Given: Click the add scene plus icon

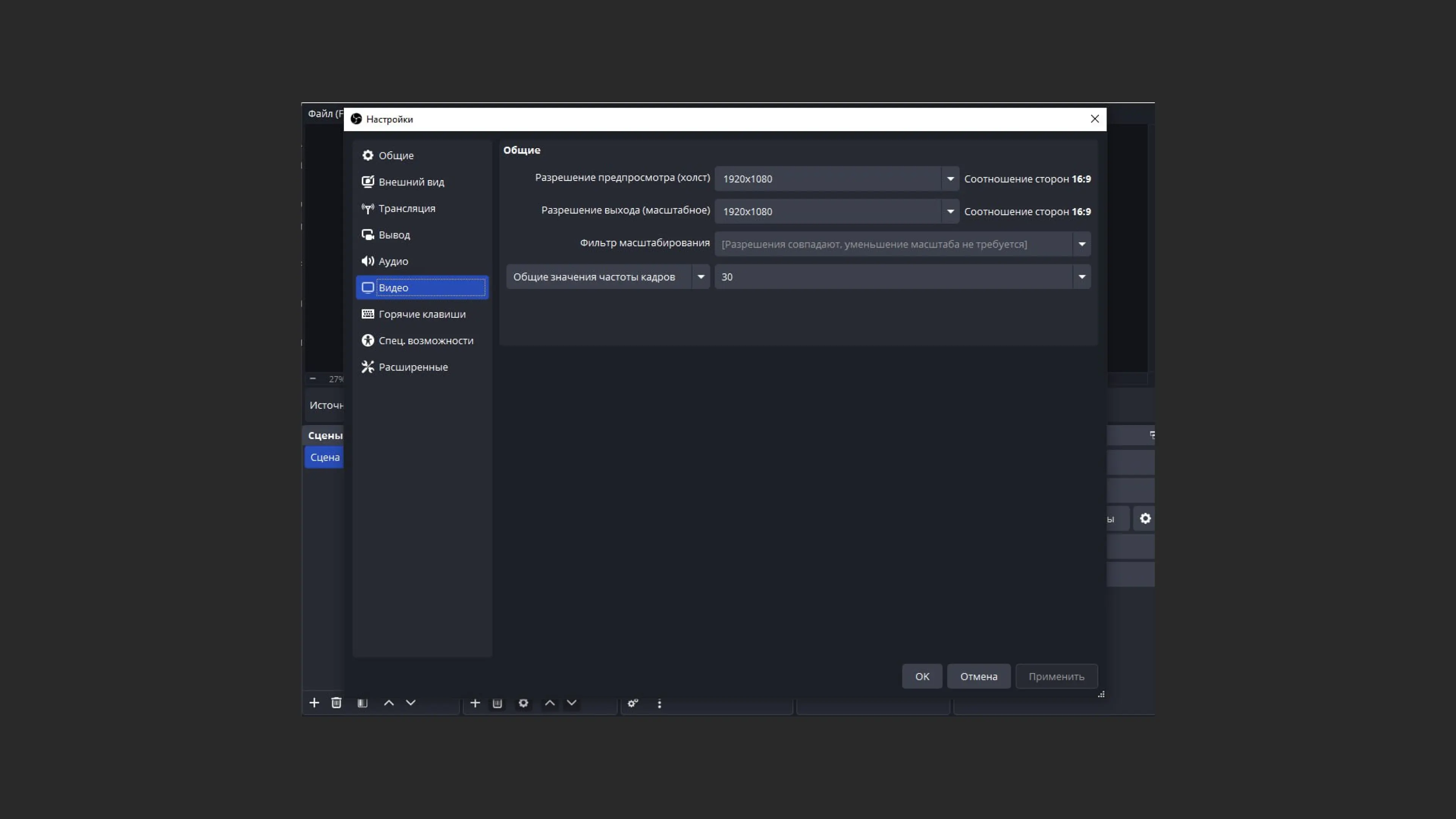Looking at the screenshot, I should point(314,703).
